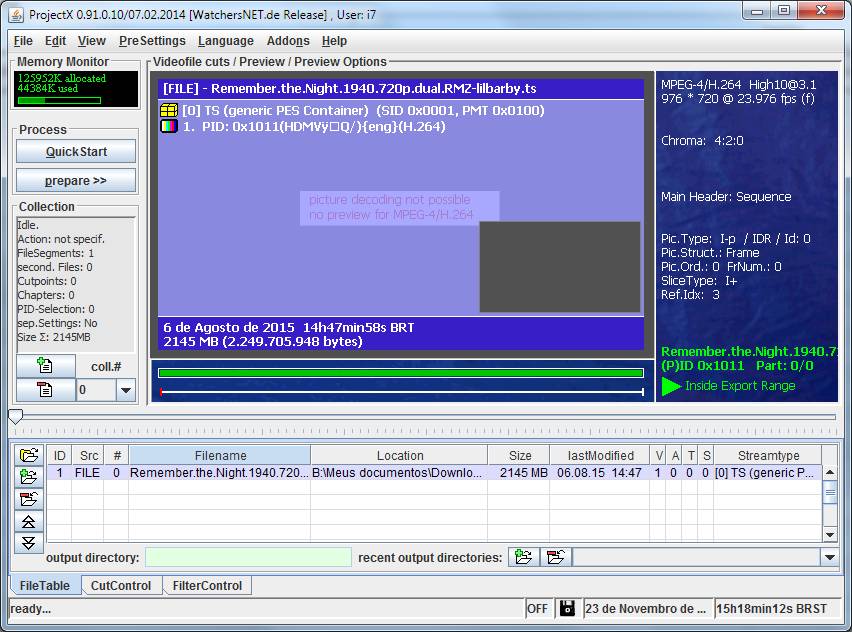Viewport: 852px width, 632px height.
Task: Add a recent output directory
Action: [524, 557]
